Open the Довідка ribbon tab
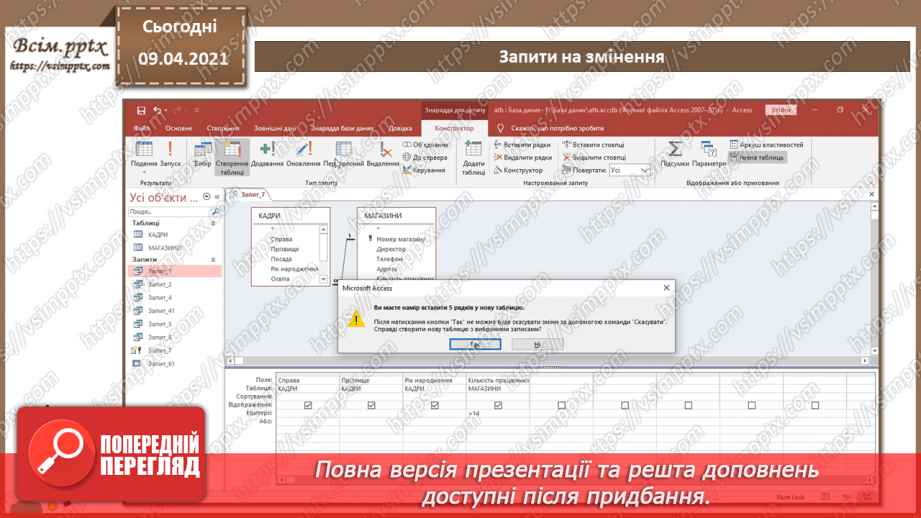Screen dimensions: 921x518 pyautogui.click(x=400, y=128)
